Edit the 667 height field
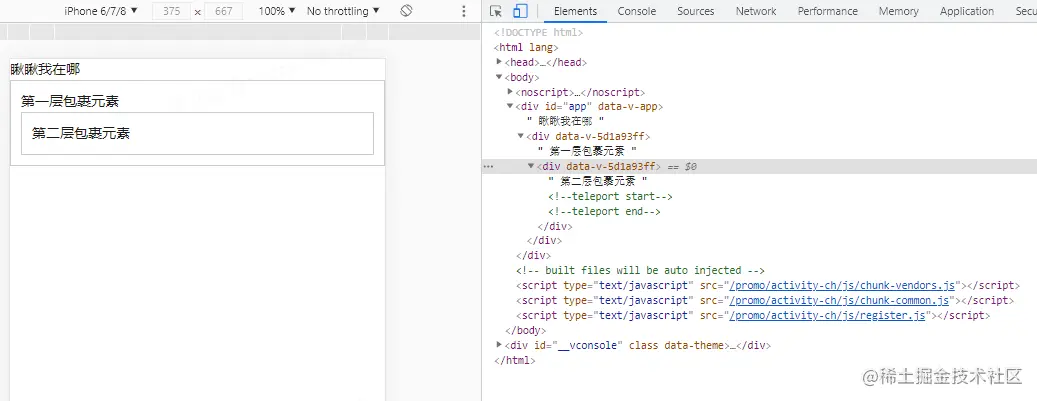Viewport: 1037px width, 401px height. click(x=224, y=11)
